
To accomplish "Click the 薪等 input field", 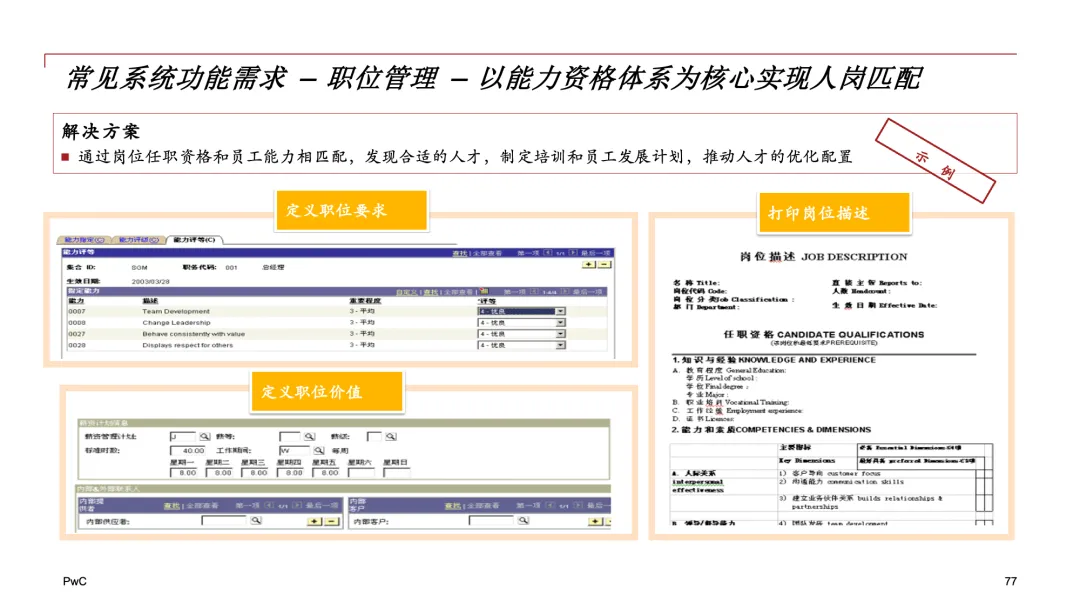I will (289, 437).
